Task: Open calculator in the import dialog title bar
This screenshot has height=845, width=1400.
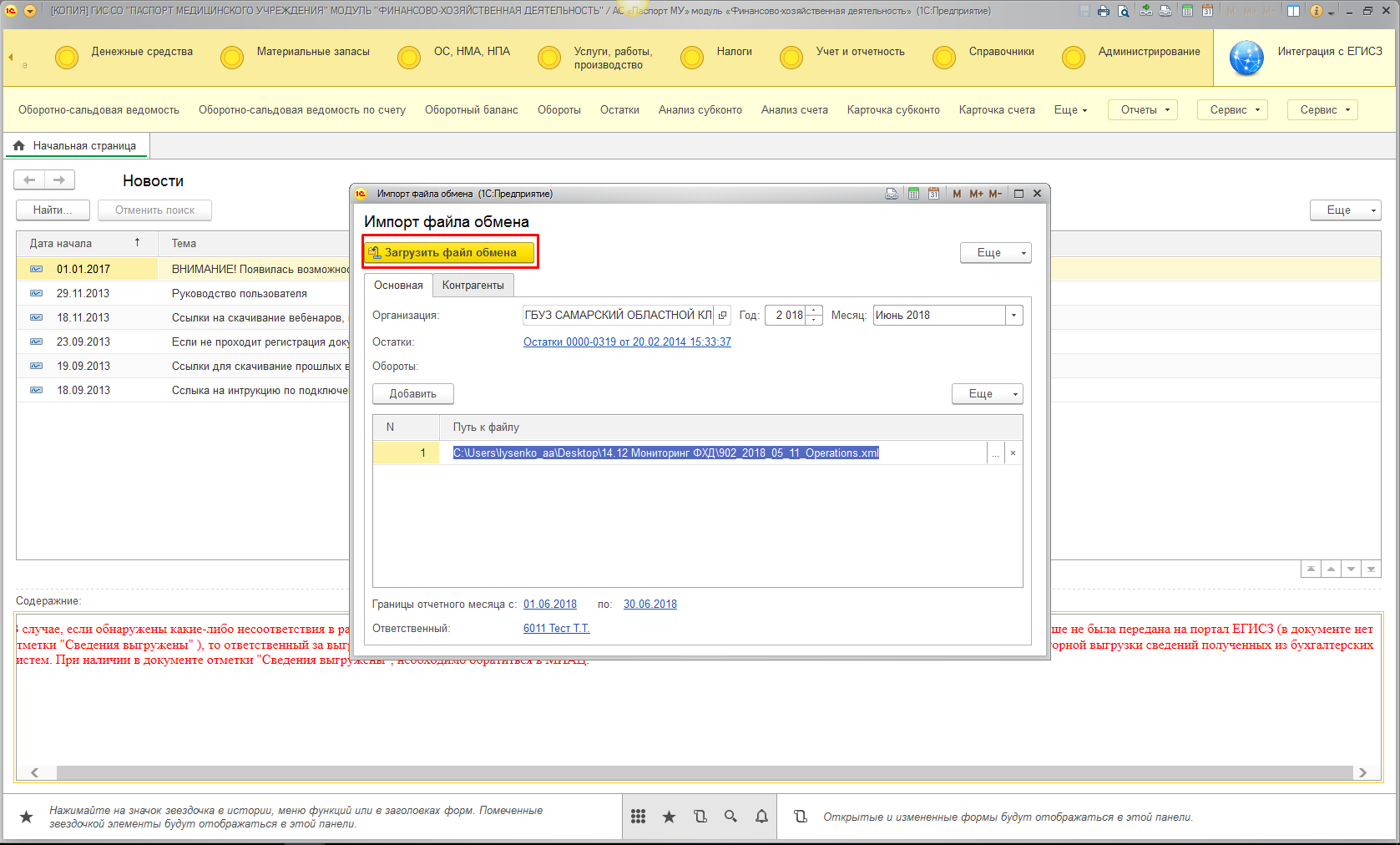Action: (x=913, y=194)
